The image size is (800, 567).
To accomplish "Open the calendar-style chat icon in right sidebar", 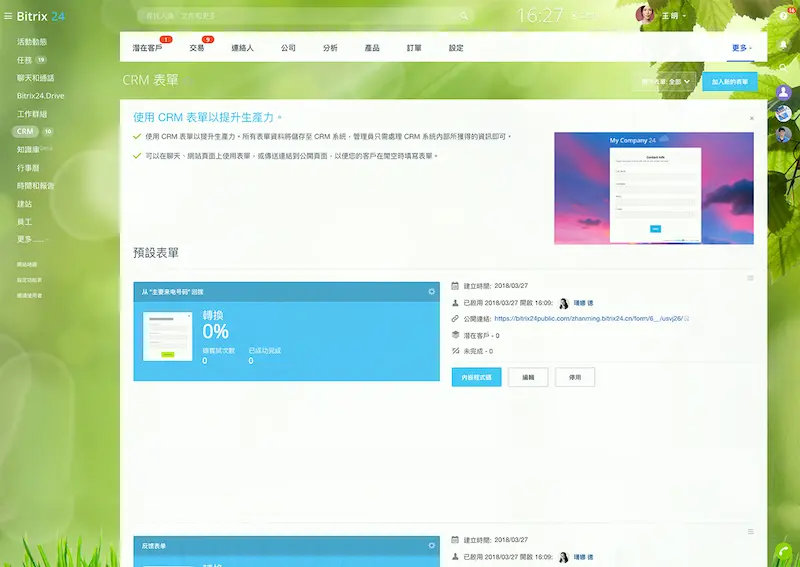I will tap(784, 113).
